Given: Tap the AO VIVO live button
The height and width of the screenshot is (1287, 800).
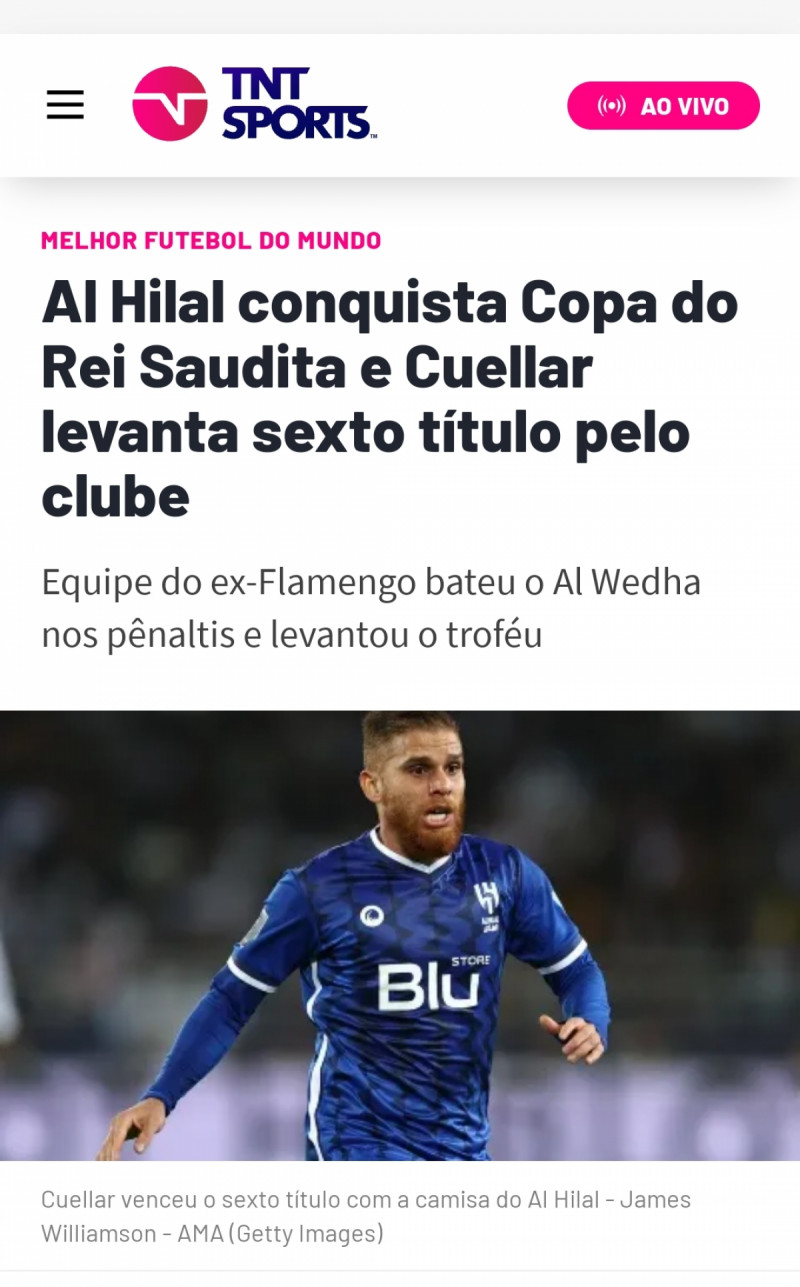Looking at the screenshot, I should coord(664,106).
